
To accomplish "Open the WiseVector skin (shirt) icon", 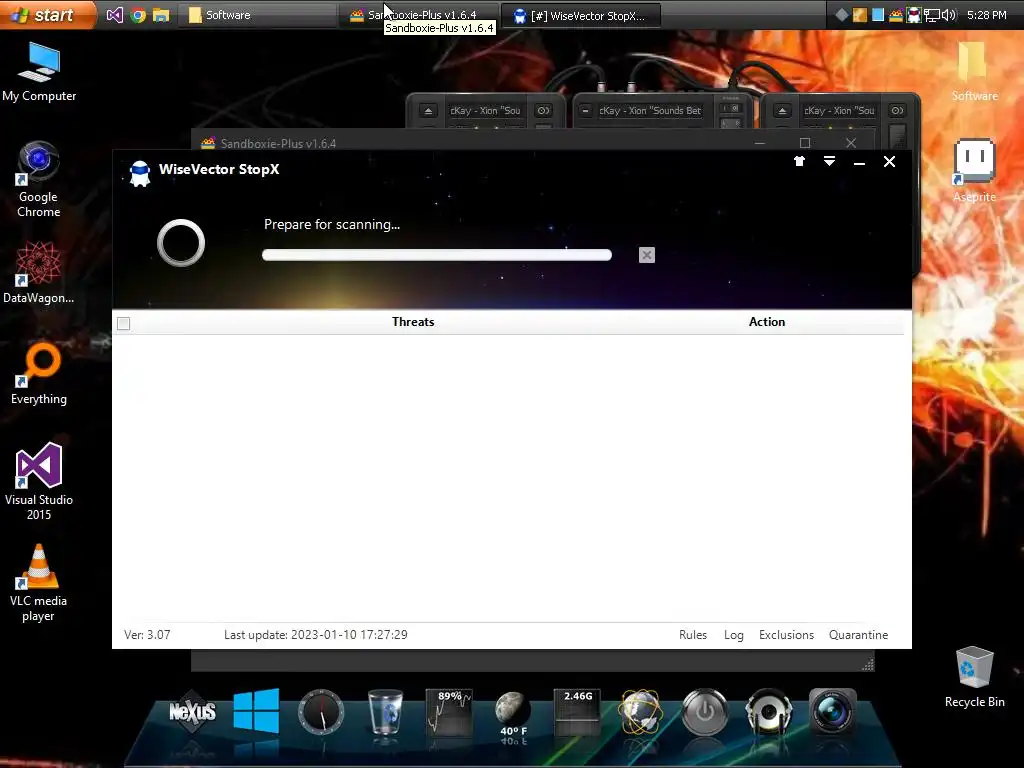I will (799, 161).
